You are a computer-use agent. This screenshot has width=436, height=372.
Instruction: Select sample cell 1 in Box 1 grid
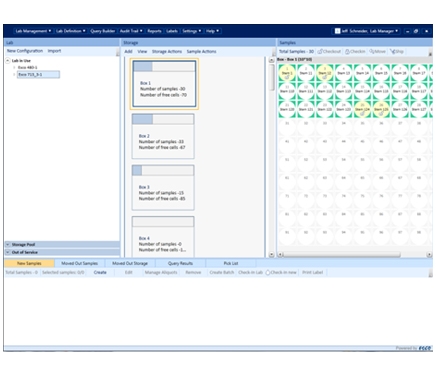tap(287, 73)
